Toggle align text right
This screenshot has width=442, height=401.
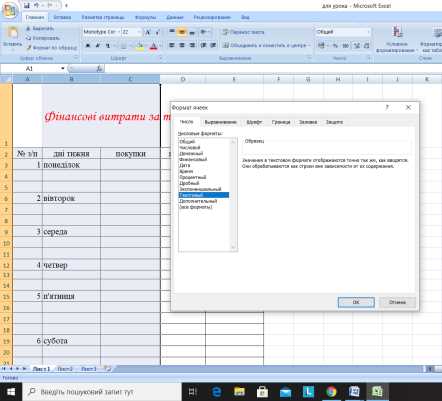click(x=192, y=45)
